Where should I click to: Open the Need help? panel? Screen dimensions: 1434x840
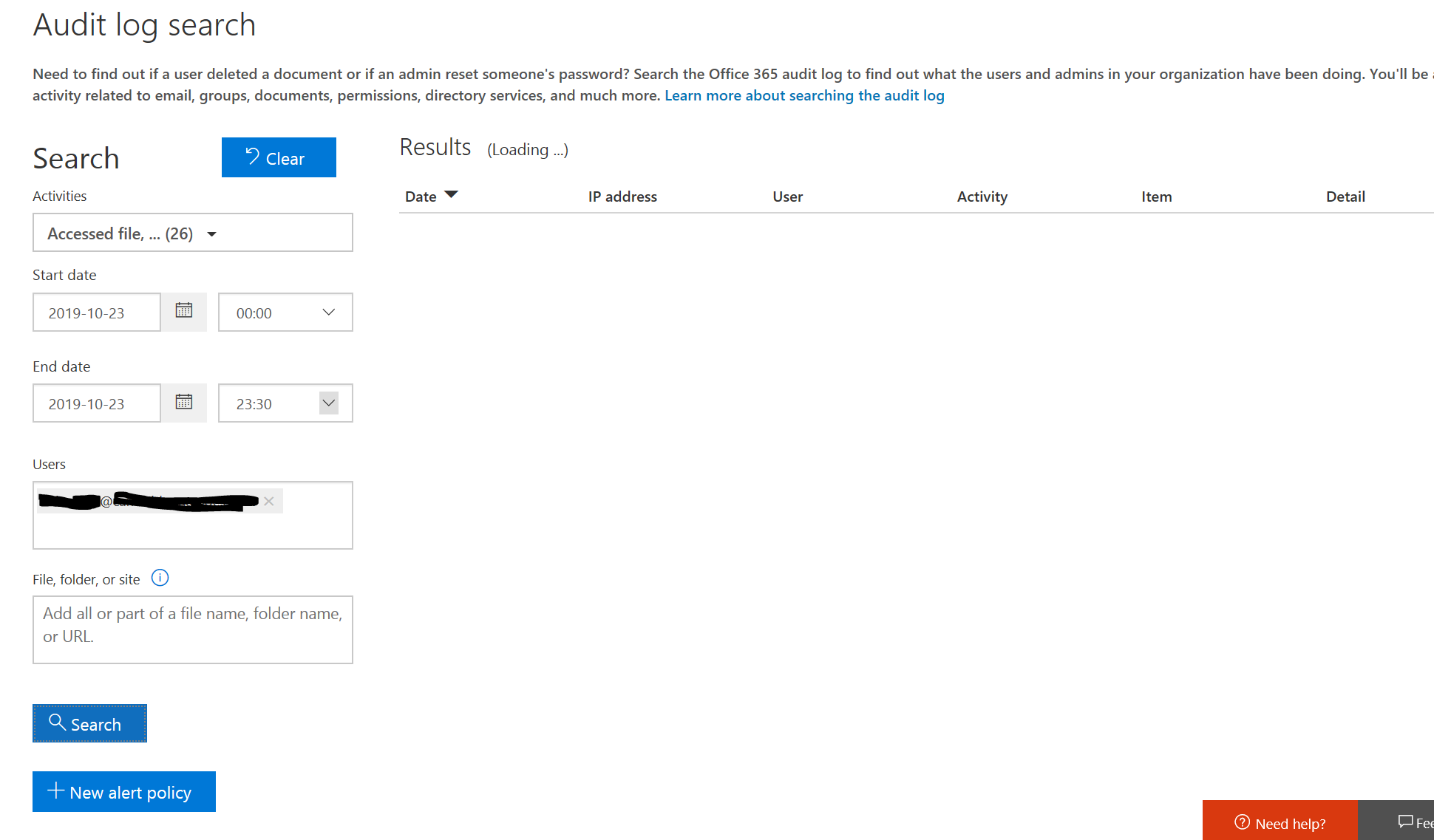pyautogui.click(x=1280, y=821)
